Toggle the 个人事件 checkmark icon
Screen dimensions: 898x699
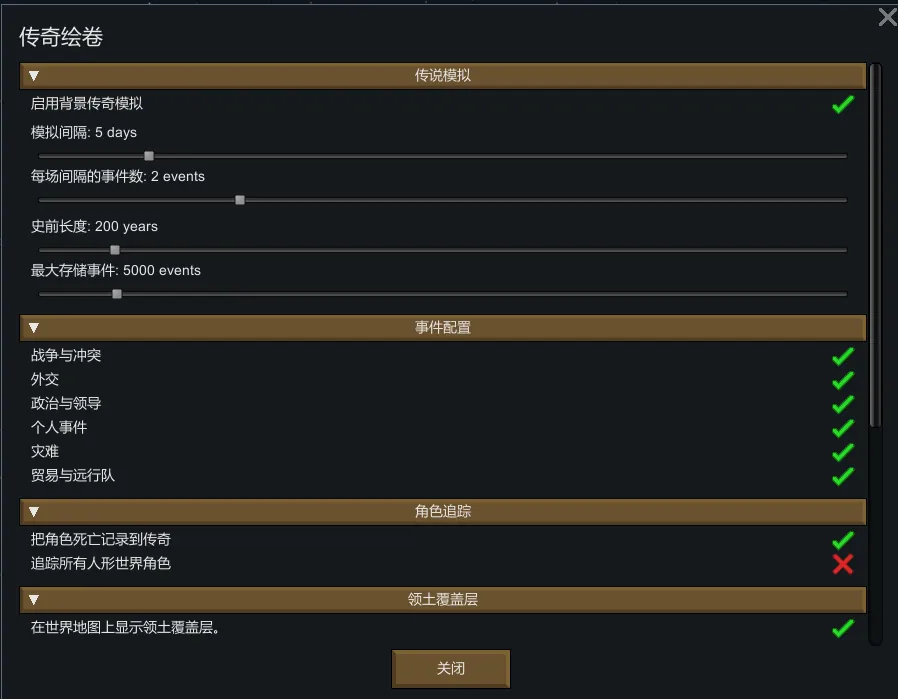click(x=843, y=428)
